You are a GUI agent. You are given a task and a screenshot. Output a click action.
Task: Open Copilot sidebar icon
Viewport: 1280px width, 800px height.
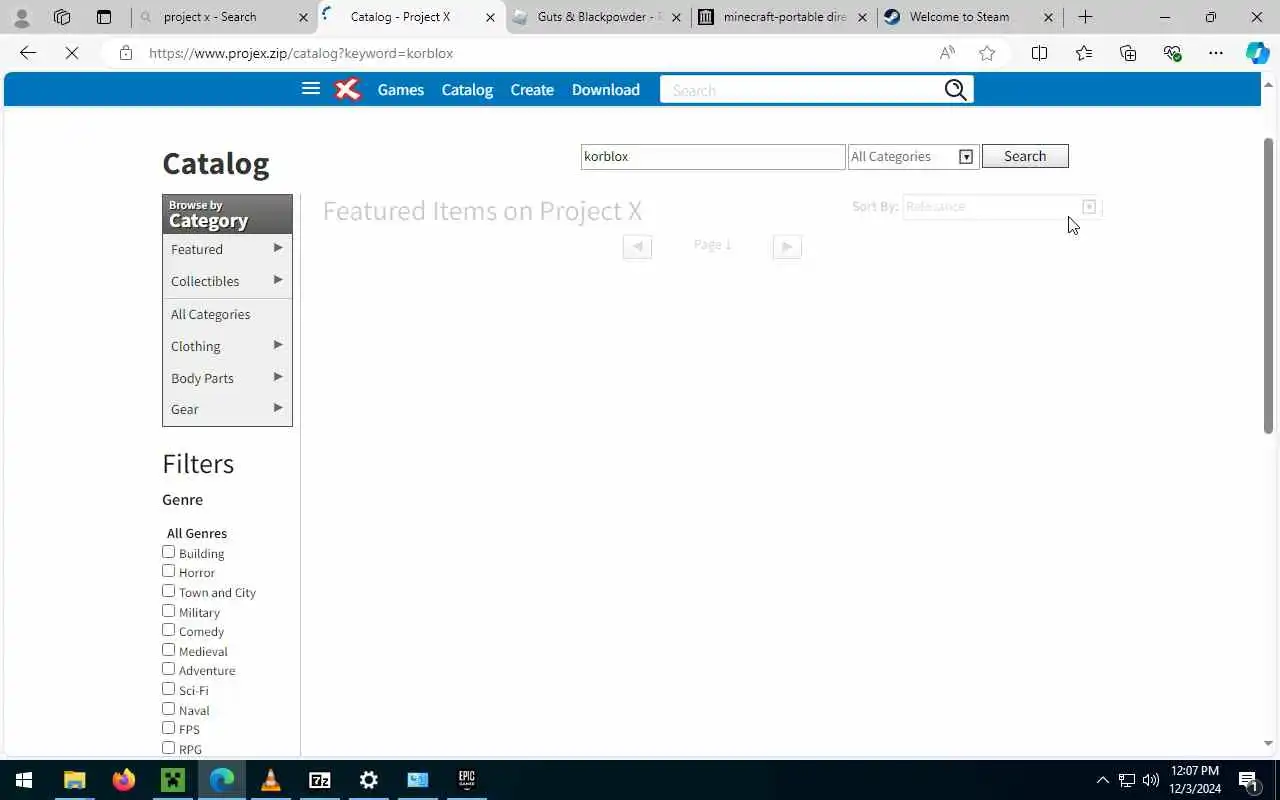(x=1257, y=53)
